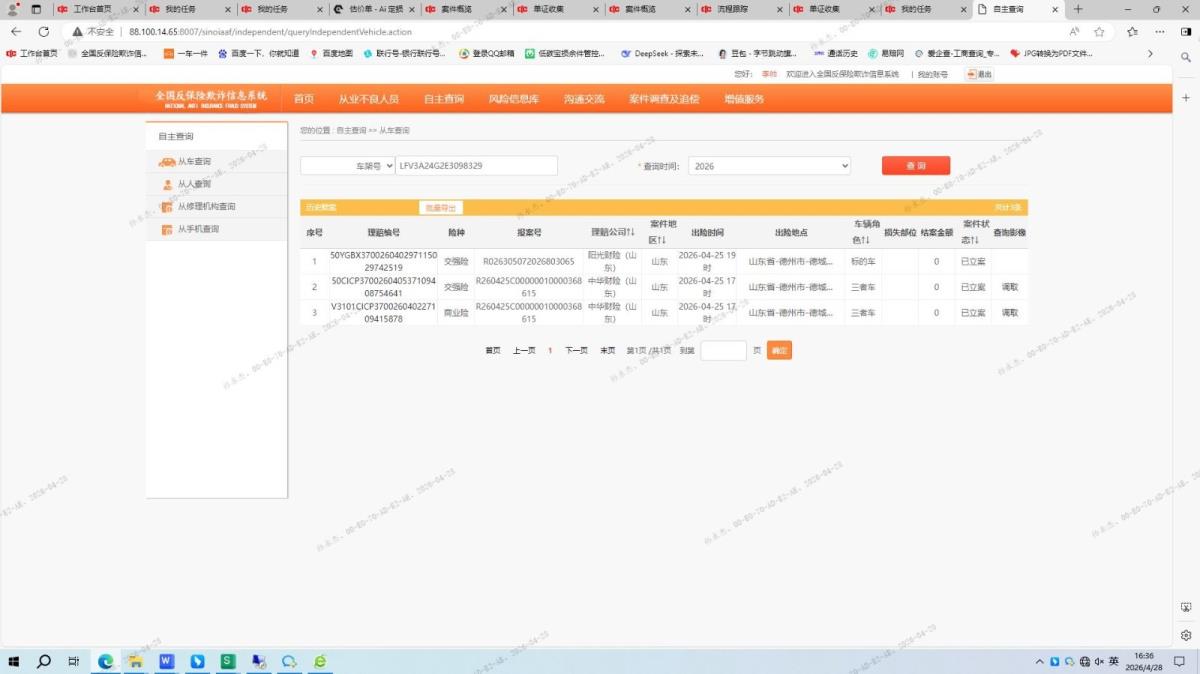This screenshot has width=1200, height=674.
Task: Click the orange 确定 pagination button
Action: [x=779, y=351]
